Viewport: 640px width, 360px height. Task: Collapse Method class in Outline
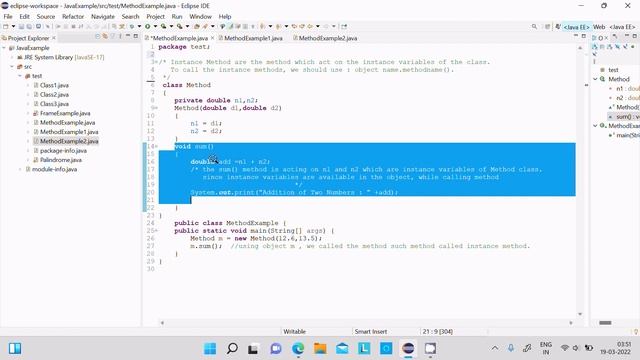click(x=596, y=79)
